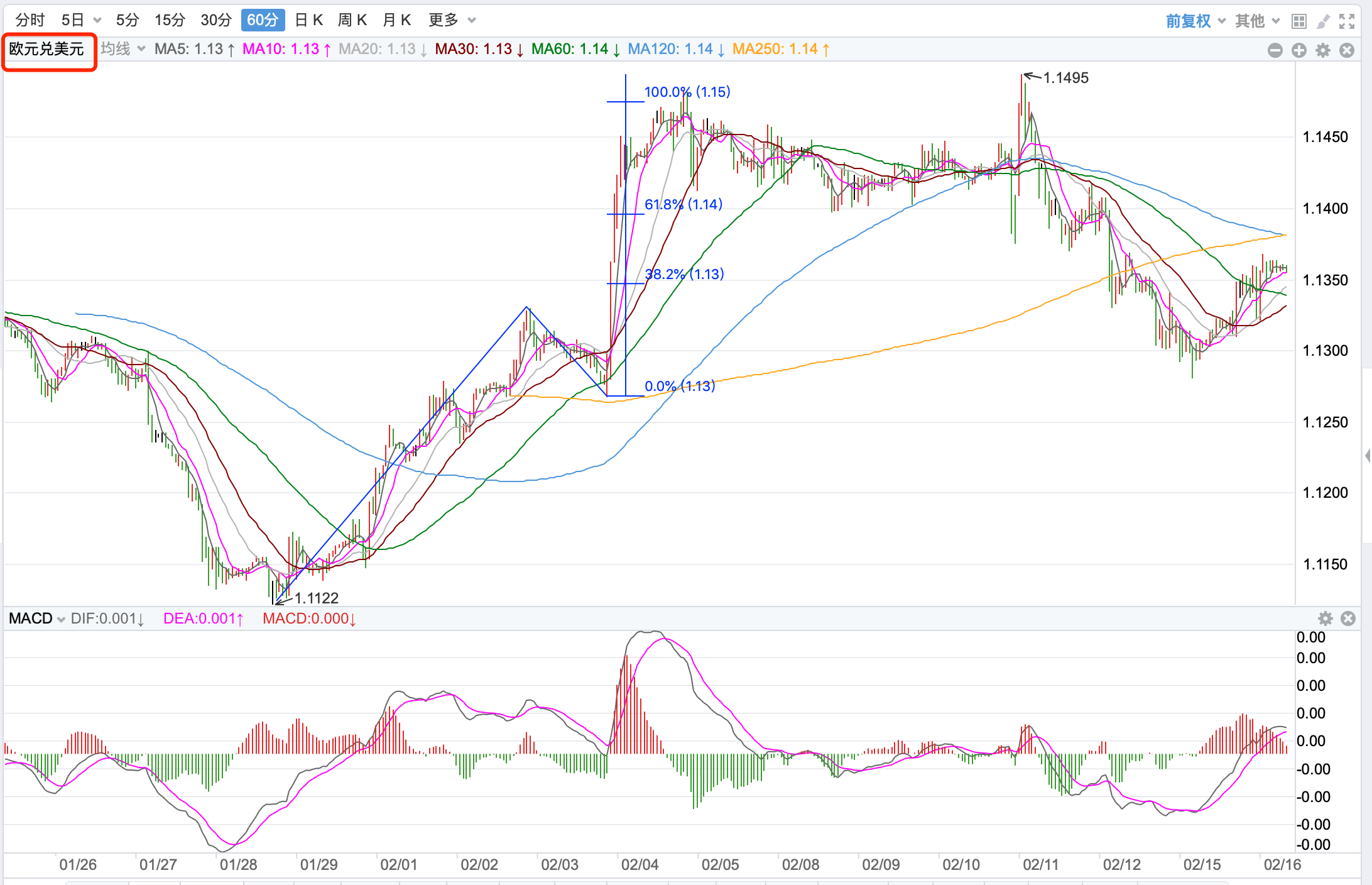Switch to 月K monthly candlesticks
Image resolution: width=1372 pixels, height=885 pixels.
(x=397, y=20)
